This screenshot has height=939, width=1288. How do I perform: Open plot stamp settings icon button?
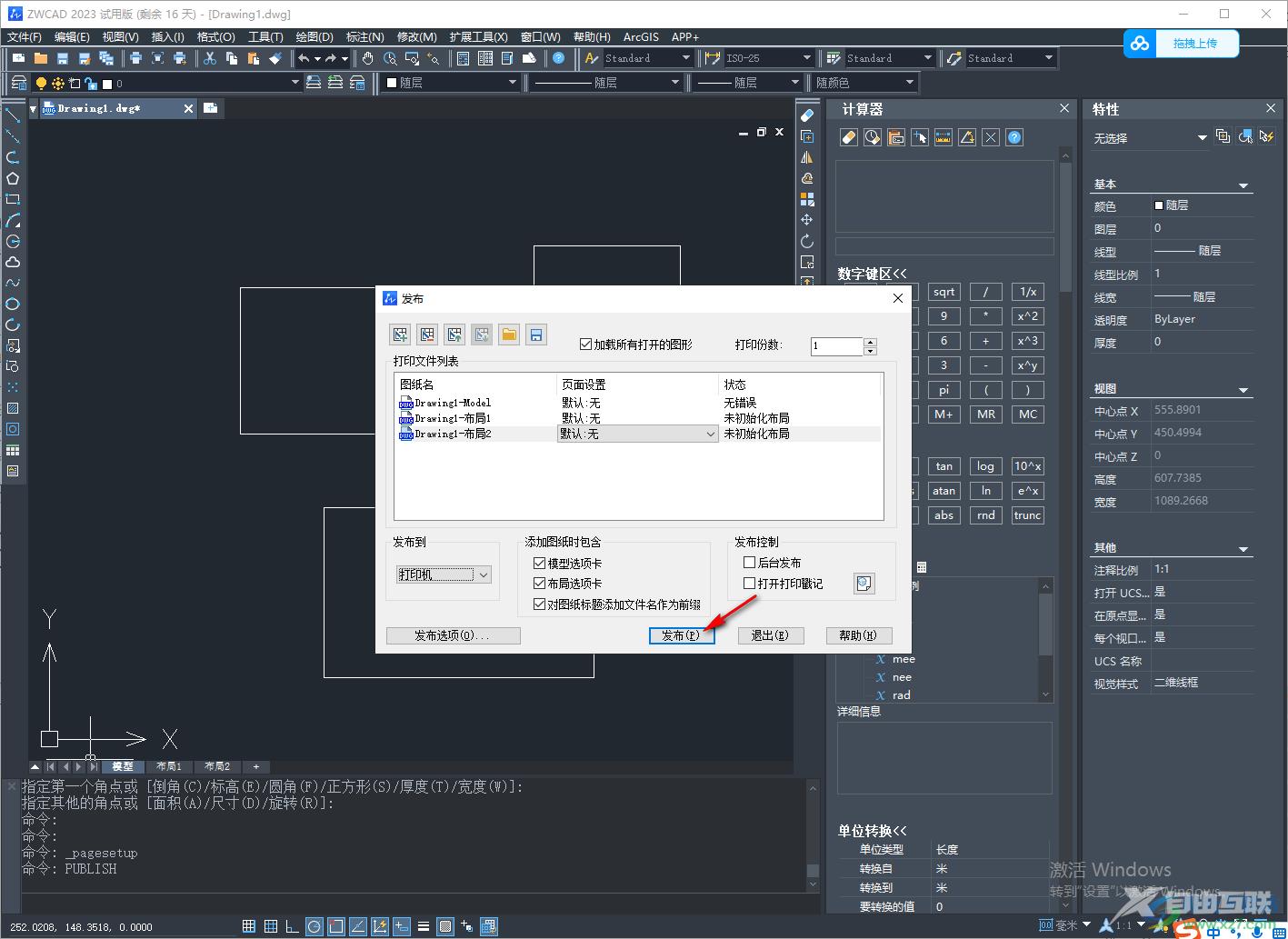click(x=864, y=584)
